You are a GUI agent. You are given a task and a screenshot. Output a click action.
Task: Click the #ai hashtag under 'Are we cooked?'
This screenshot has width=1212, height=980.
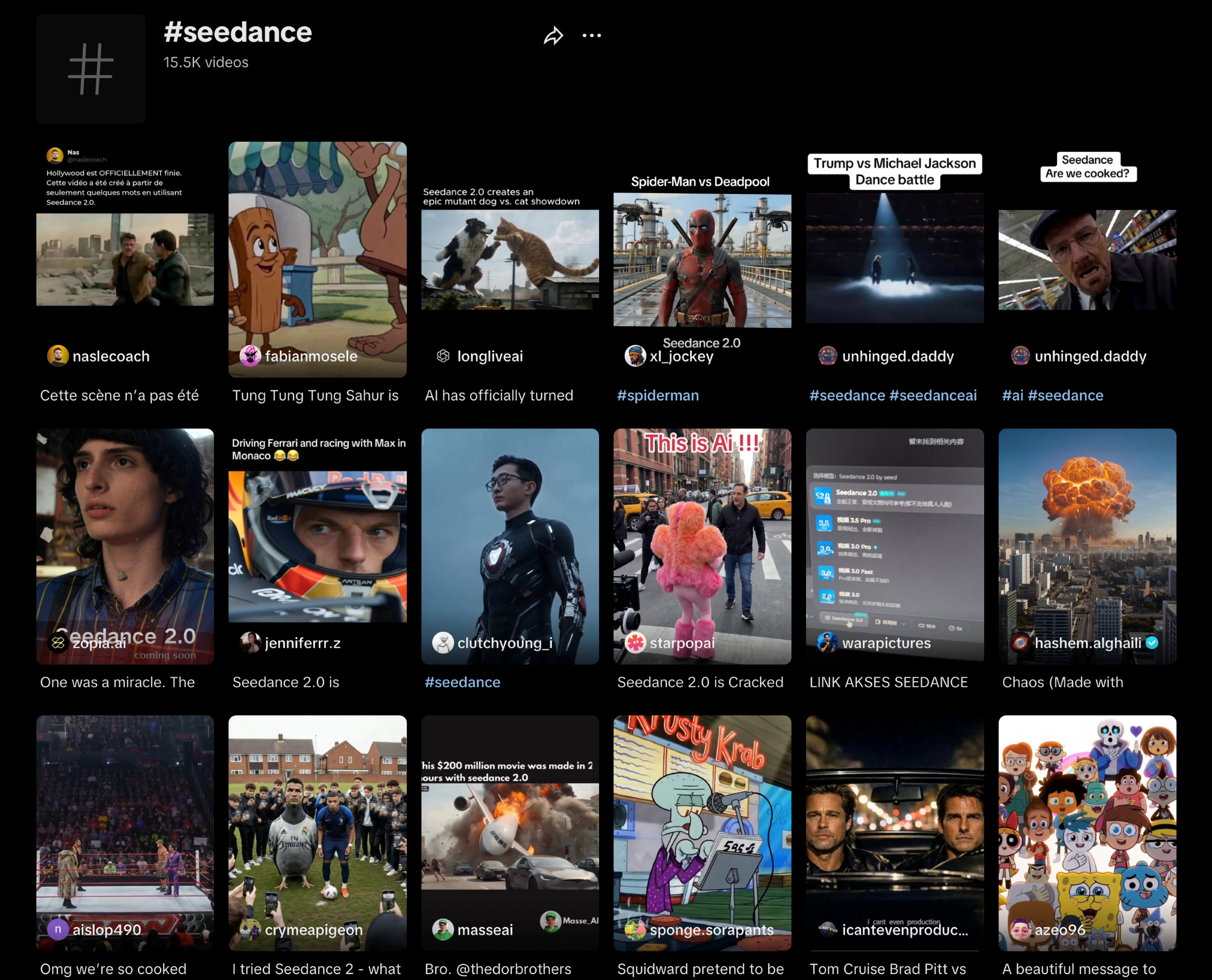pyautogui.click(x=1012, y=396)
